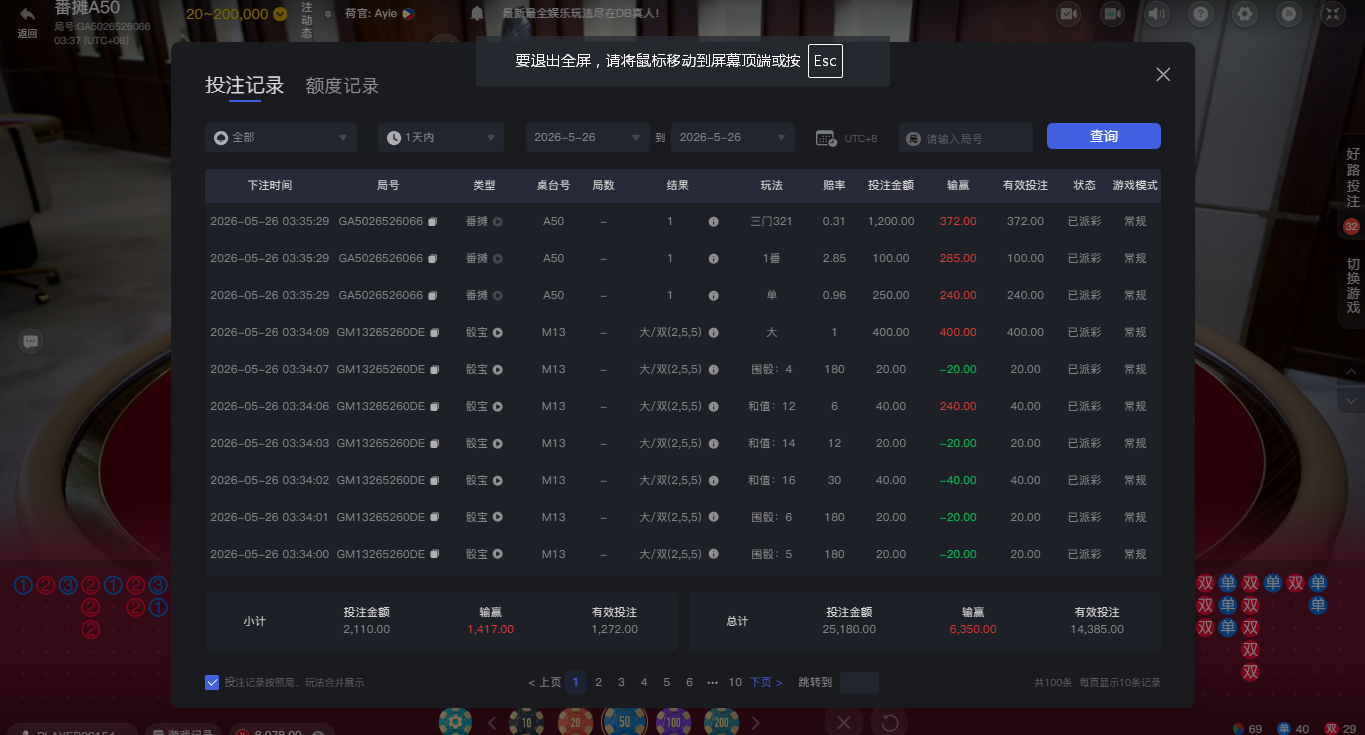Open the 全部 game filter dropdown

[281, 137]
